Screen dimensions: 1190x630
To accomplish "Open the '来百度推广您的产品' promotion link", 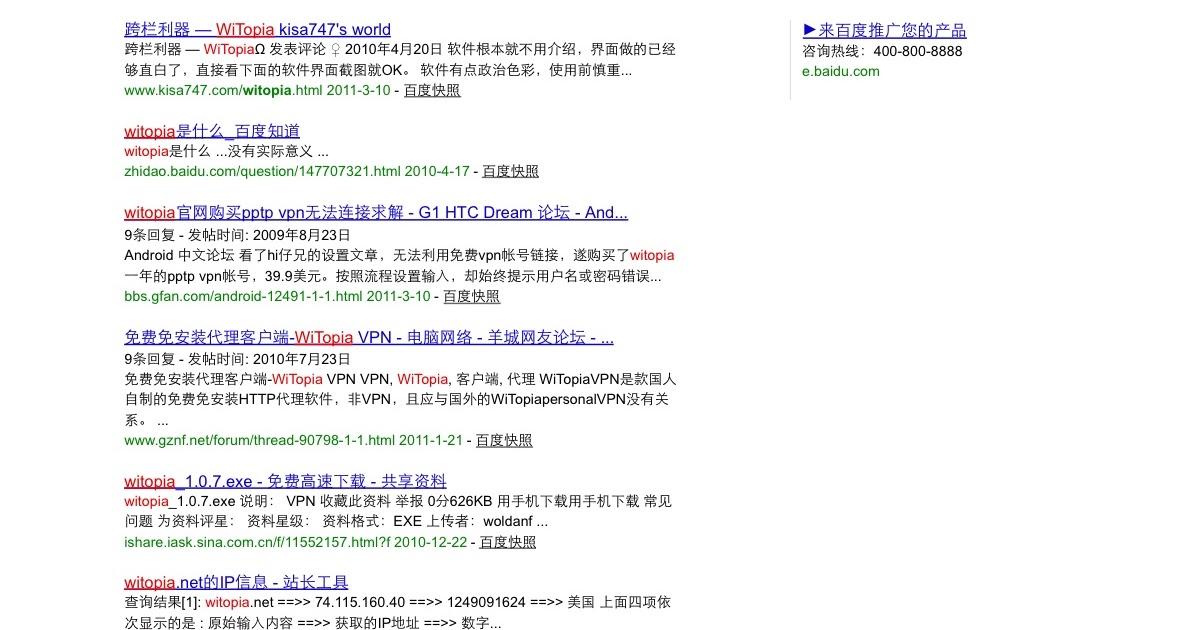I will point(884,30).
